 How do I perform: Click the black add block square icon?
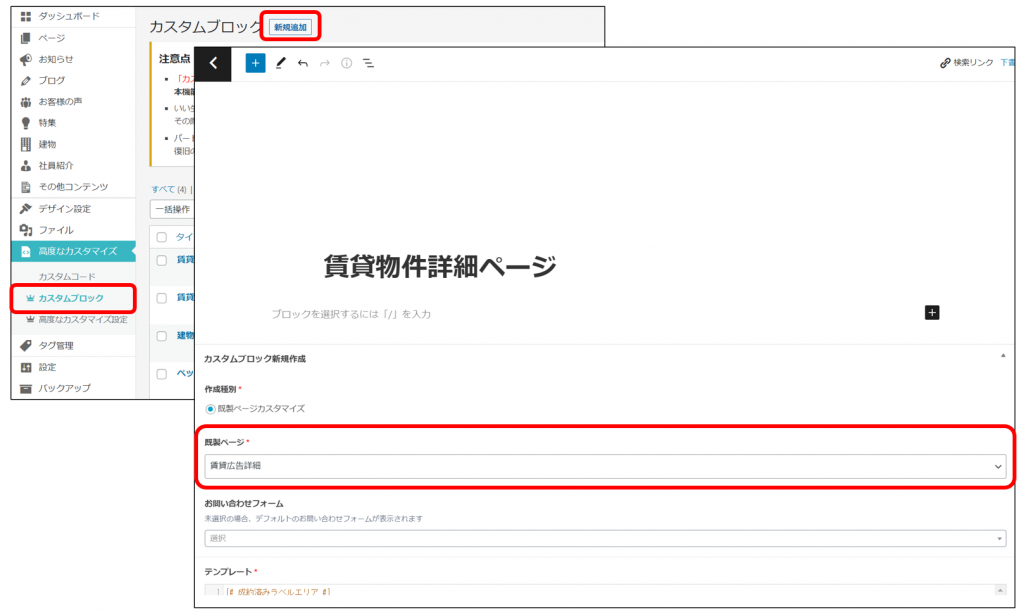[932, 313]
